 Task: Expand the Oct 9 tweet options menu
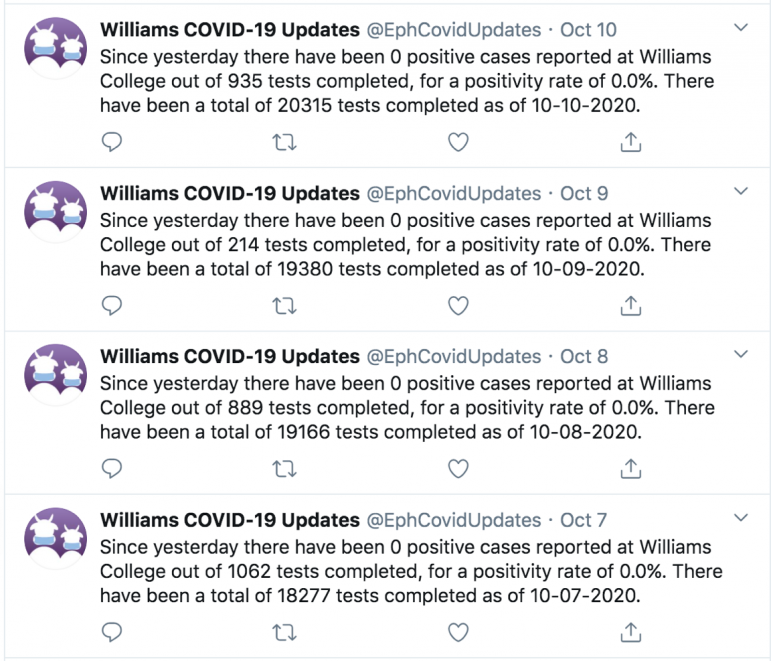coord(741,191)
